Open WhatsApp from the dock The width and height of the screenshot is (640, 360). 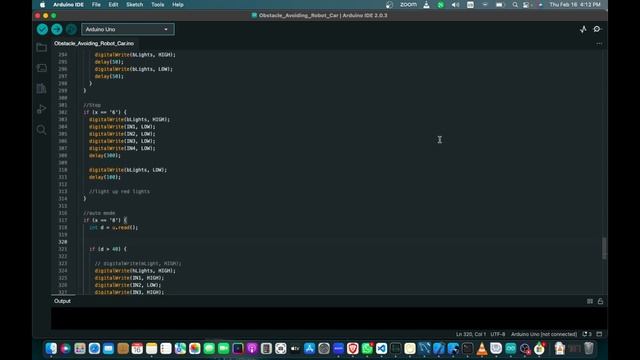[x=367, y=349]
